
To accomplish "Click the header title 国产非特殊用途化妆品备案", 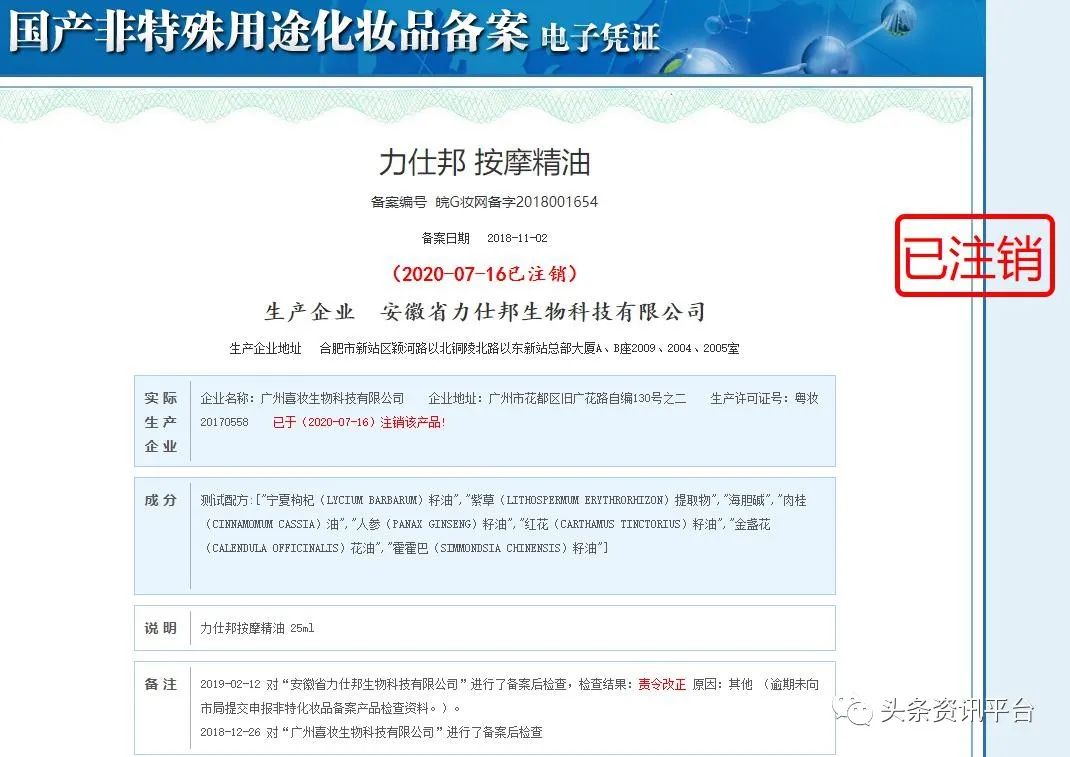I will (x=268, y=31).
